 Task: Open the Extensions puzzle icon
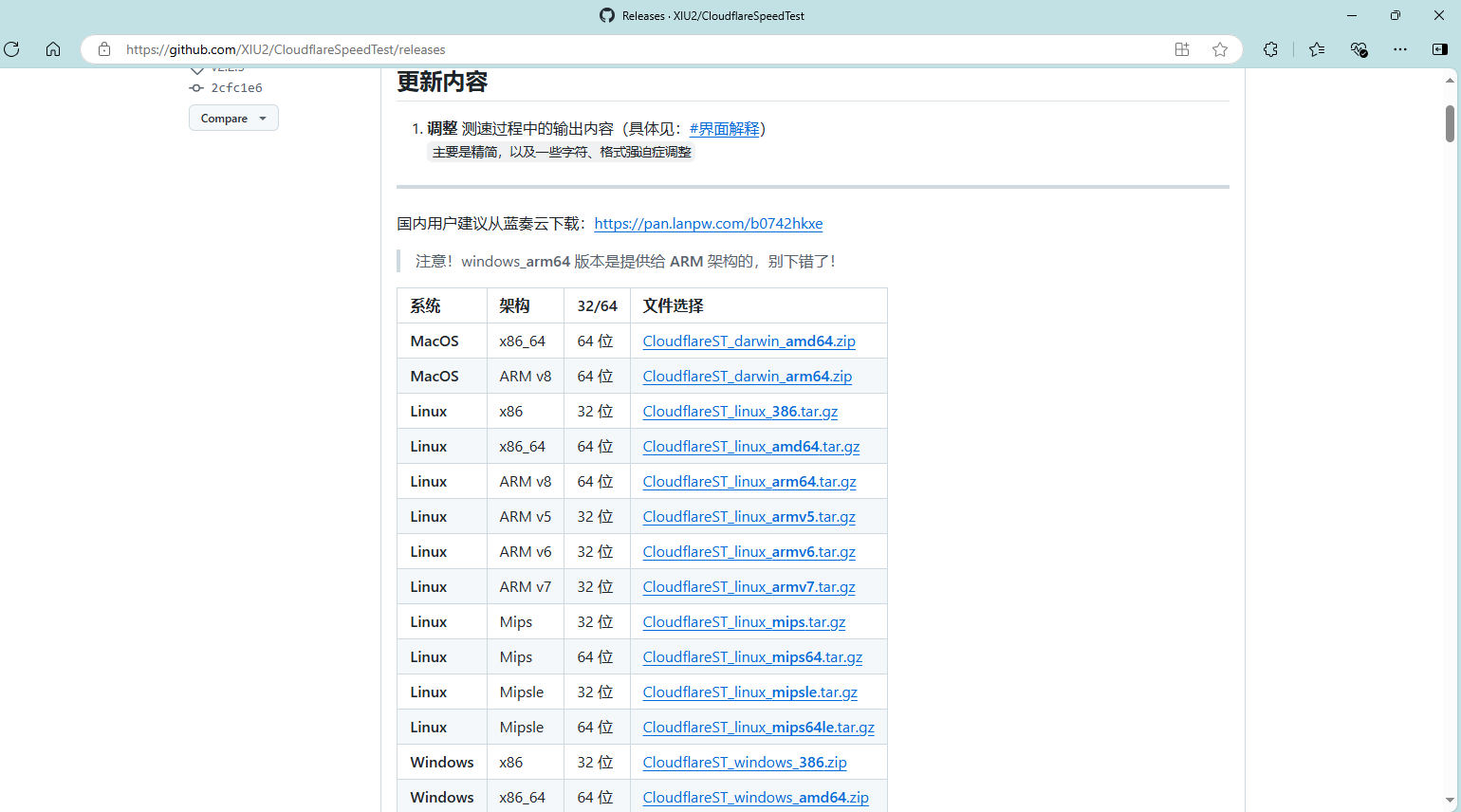click(x=1271, y=49)
